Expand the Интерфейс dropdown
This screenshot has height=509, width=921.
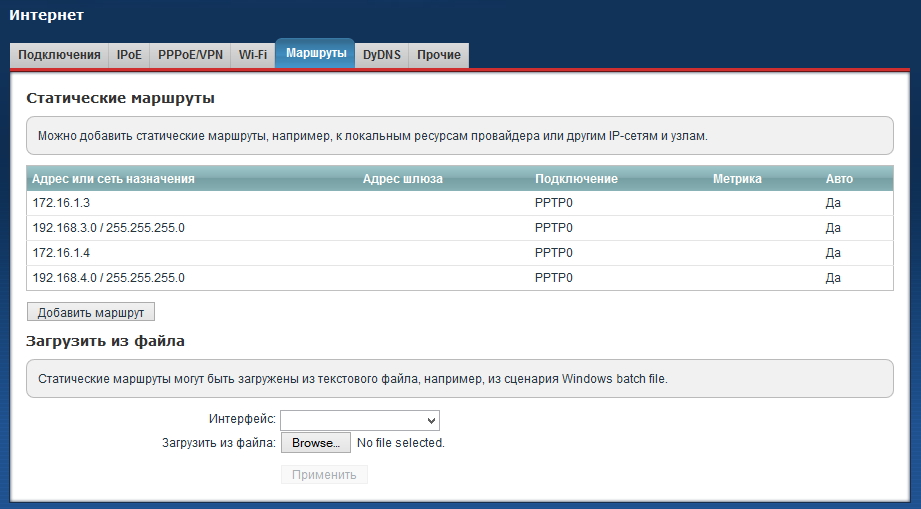(360, 420)
